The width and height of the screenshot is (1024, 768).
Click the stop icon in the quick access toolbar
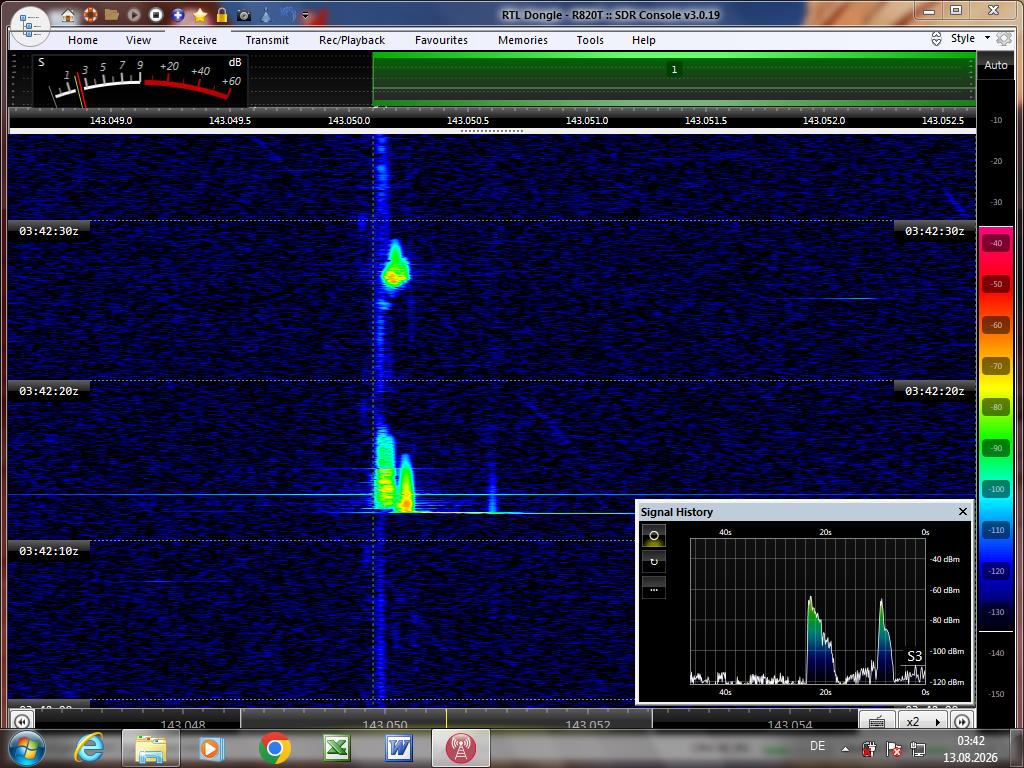(155, 14)
